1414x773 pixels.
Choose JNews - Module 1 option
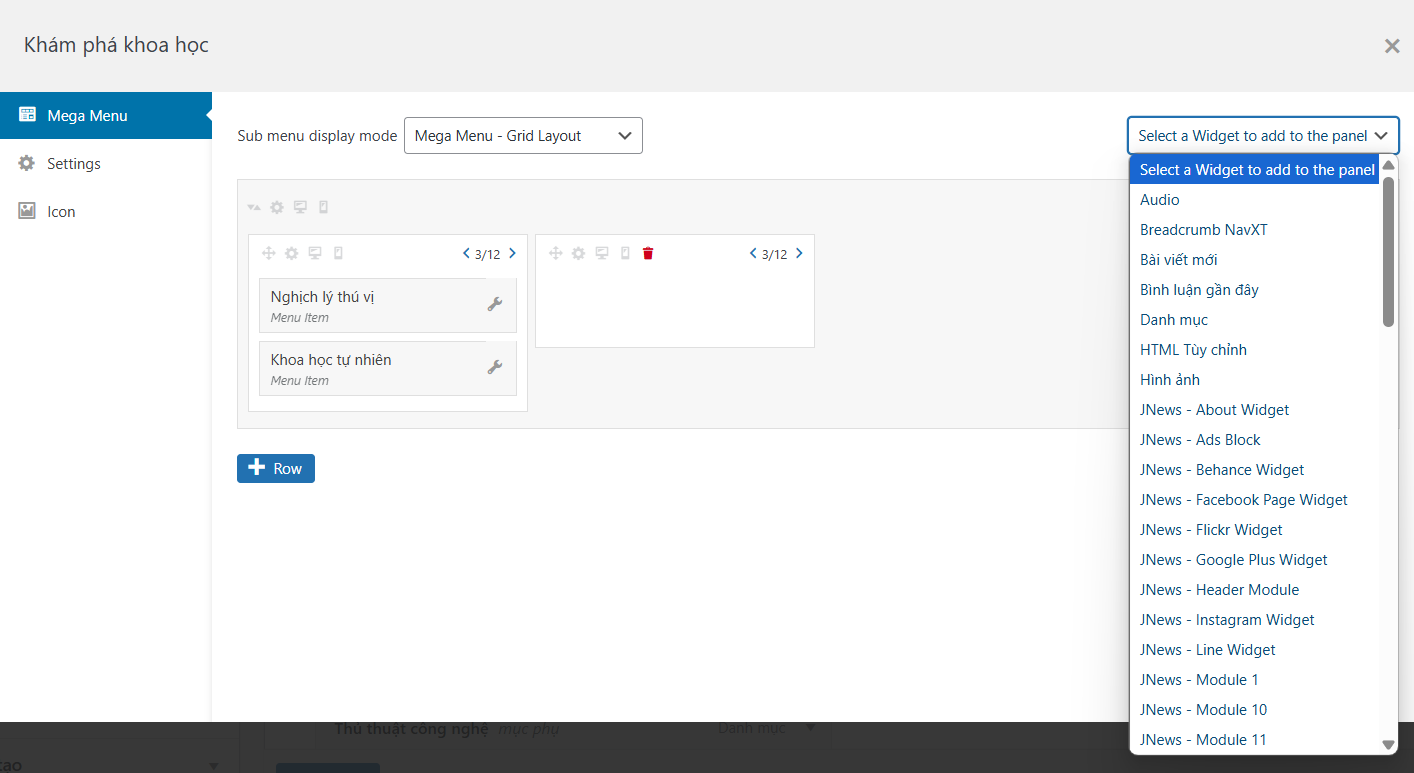pyautogui.click(x=1255, y=680)
